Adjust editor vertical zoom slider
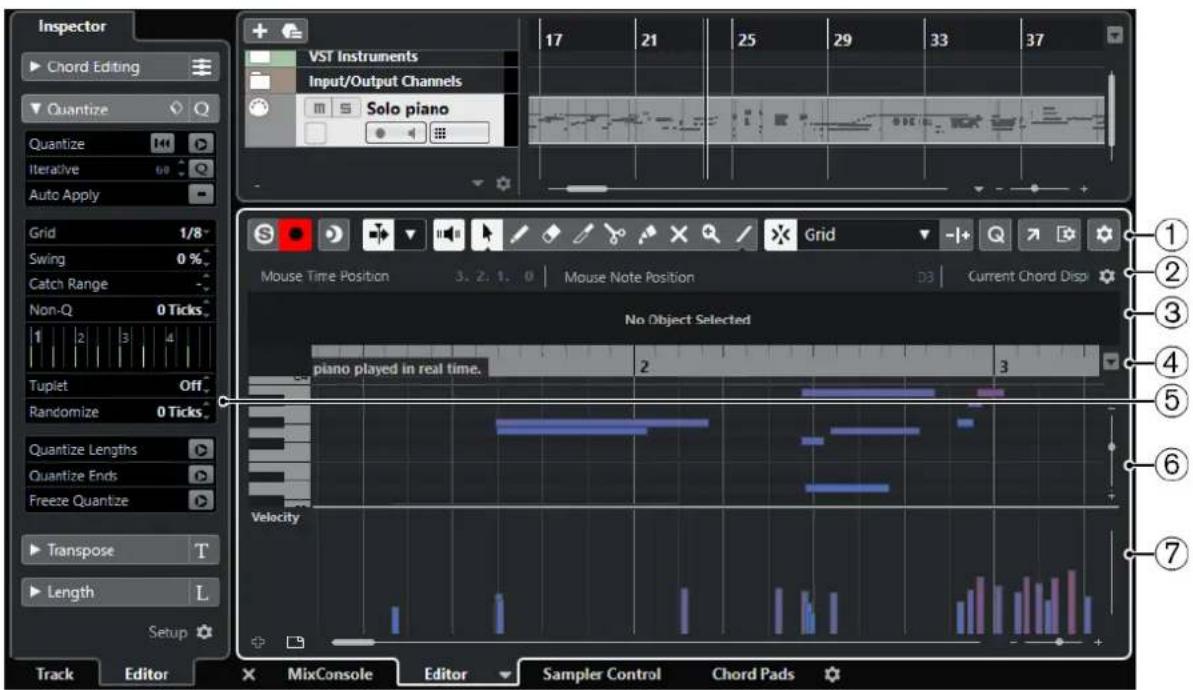 pyautogui.click(x=1112, y=447)
